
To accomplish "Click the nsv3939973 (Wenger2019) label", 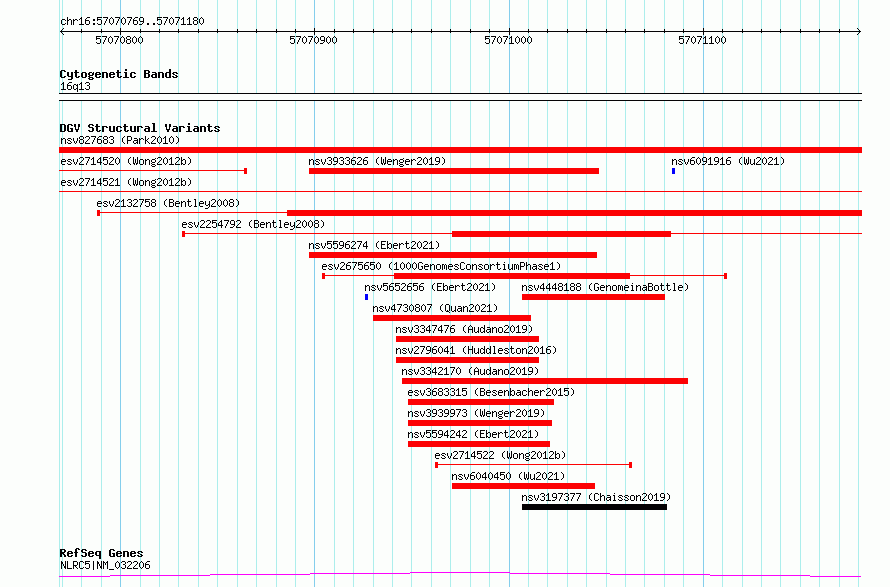I will click(476, 413).
